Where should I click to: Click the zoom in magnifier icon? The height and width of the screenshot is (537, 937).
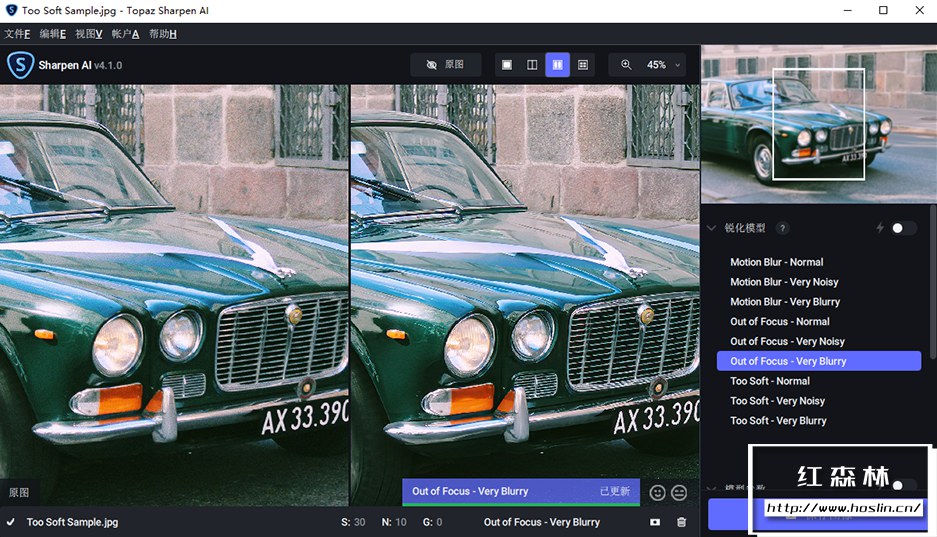[626, 65]
